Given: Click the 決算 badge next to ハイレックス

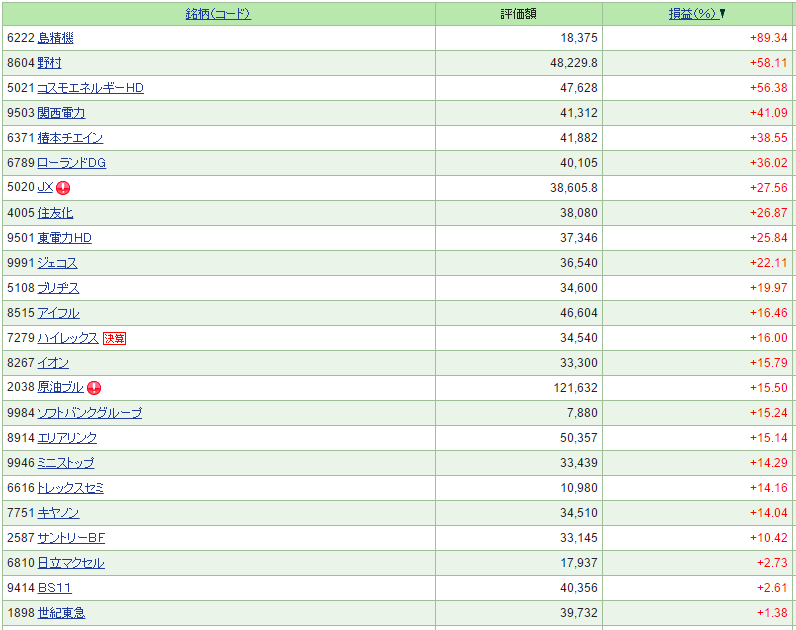Looking at the screenshot, I should [x=114, y=339].
